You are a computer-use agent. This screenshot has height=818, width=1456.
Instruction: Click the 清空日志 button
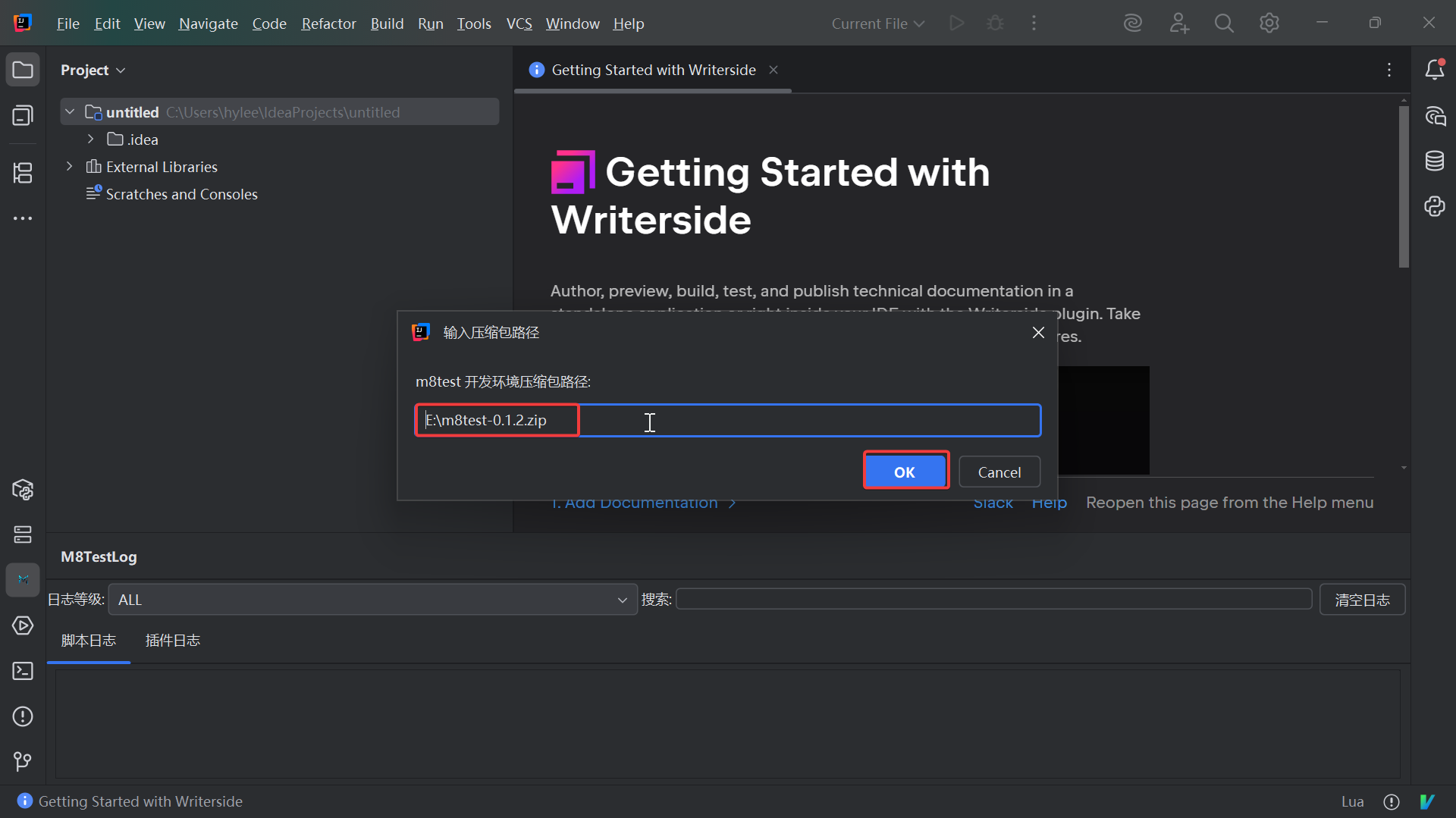tap(1362, 600)
